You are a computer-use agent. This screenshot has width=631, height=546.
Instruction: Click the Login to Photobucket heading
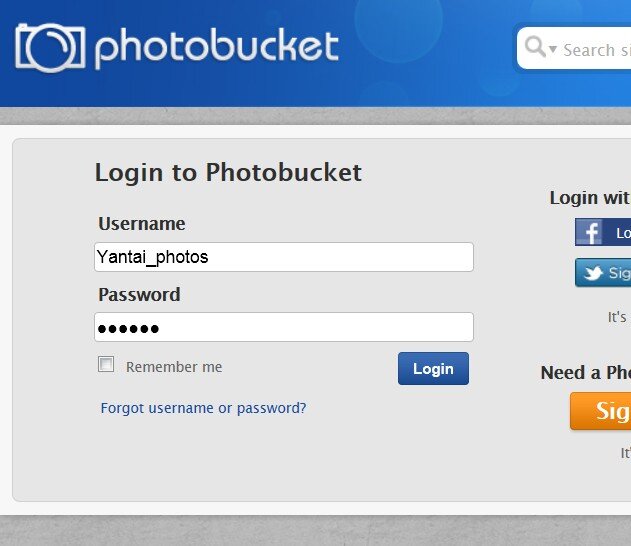(228, 173)
